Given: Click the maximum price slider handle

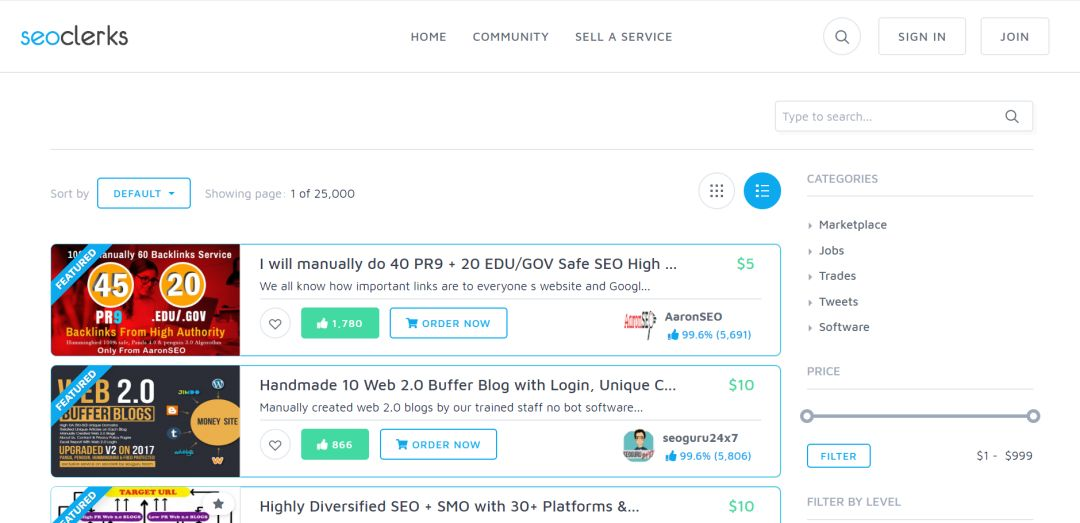Looking at the screenshot, I should pyautogui.click(x=1032, y=416).
